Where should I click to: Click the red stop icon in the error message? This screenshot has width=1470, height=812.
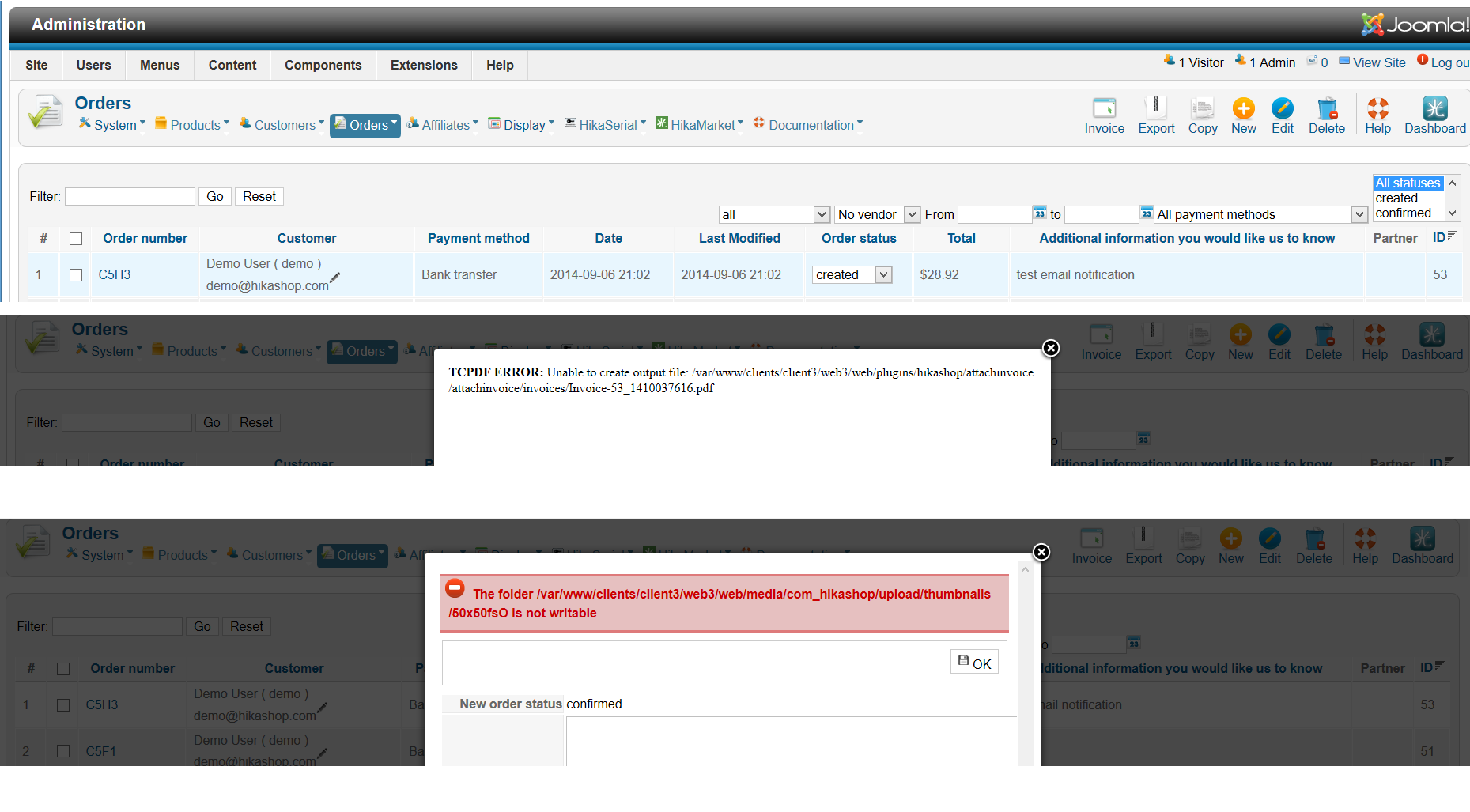455,588
